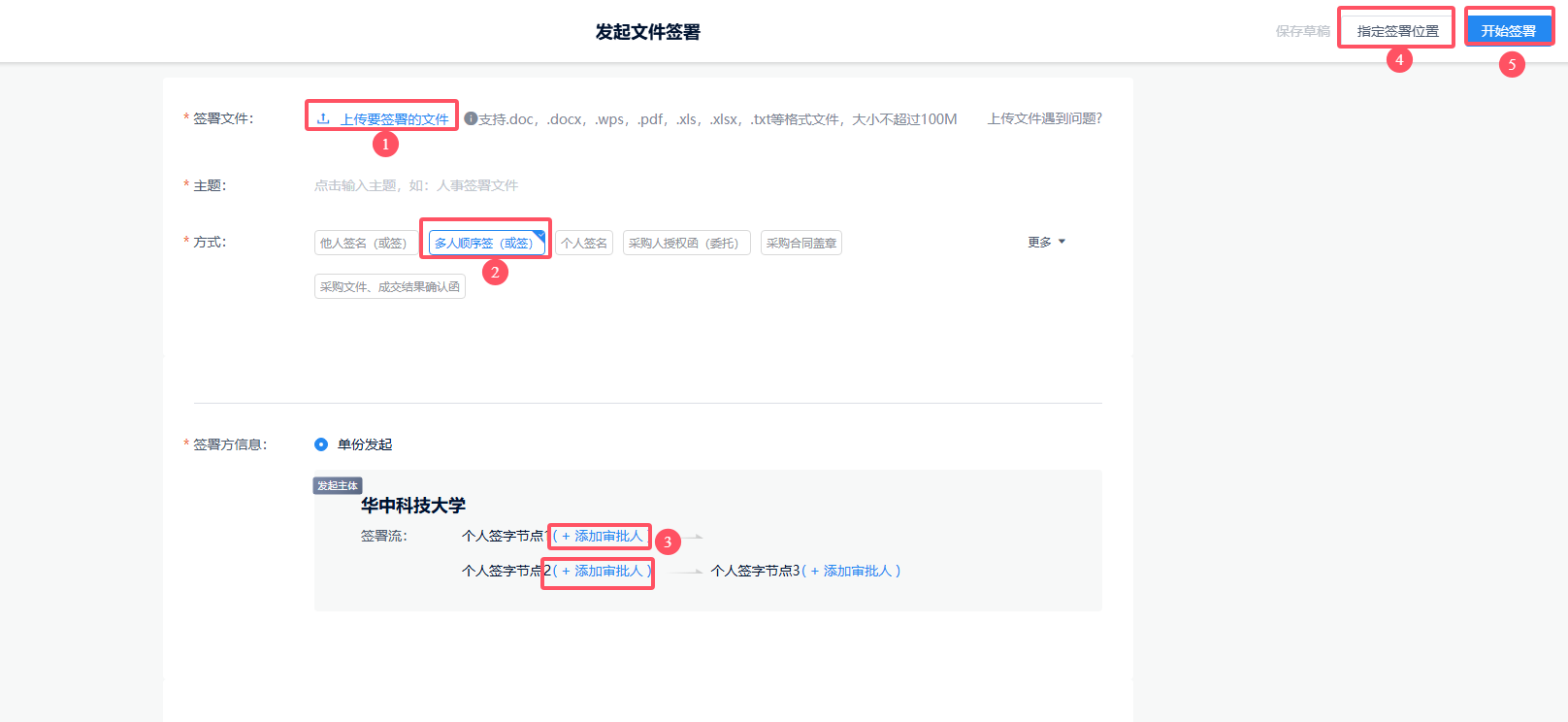Add approver to 个人签字节点1

click(602, 536)
